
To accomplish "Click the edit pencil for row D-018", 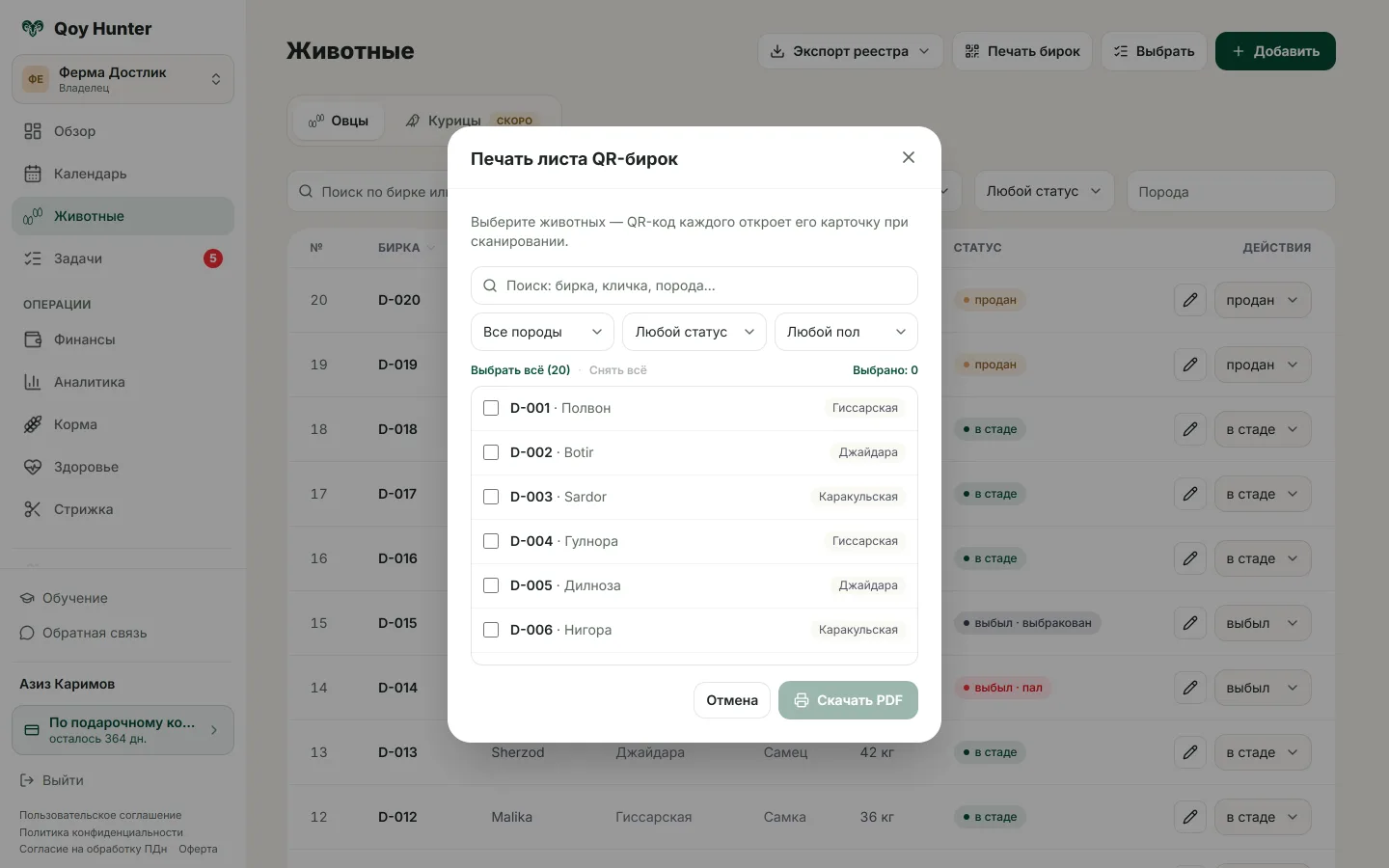I will click(x=1190, y=429).
